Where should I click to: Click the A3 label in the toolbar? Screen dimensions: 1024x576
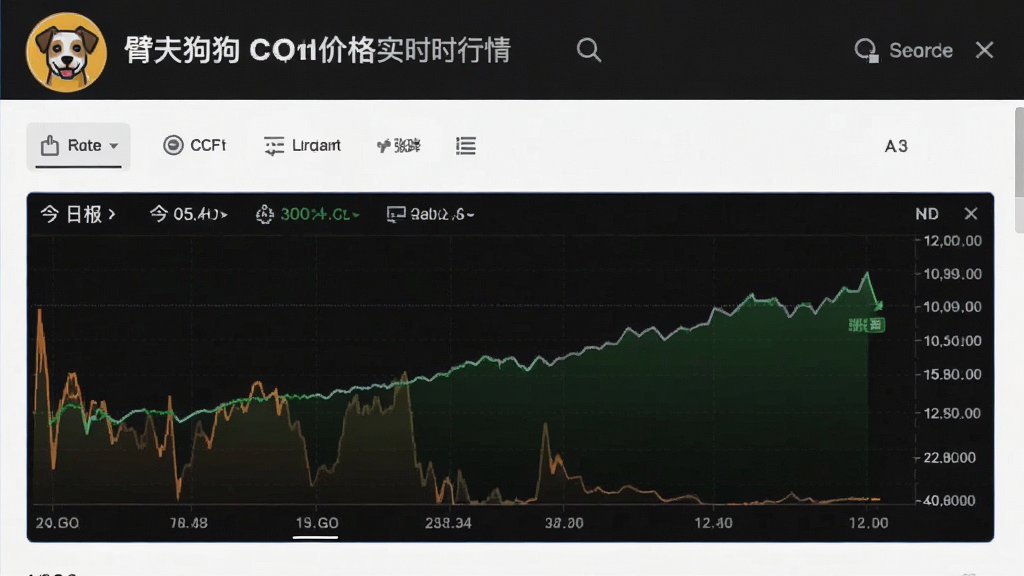pos(896,146)
